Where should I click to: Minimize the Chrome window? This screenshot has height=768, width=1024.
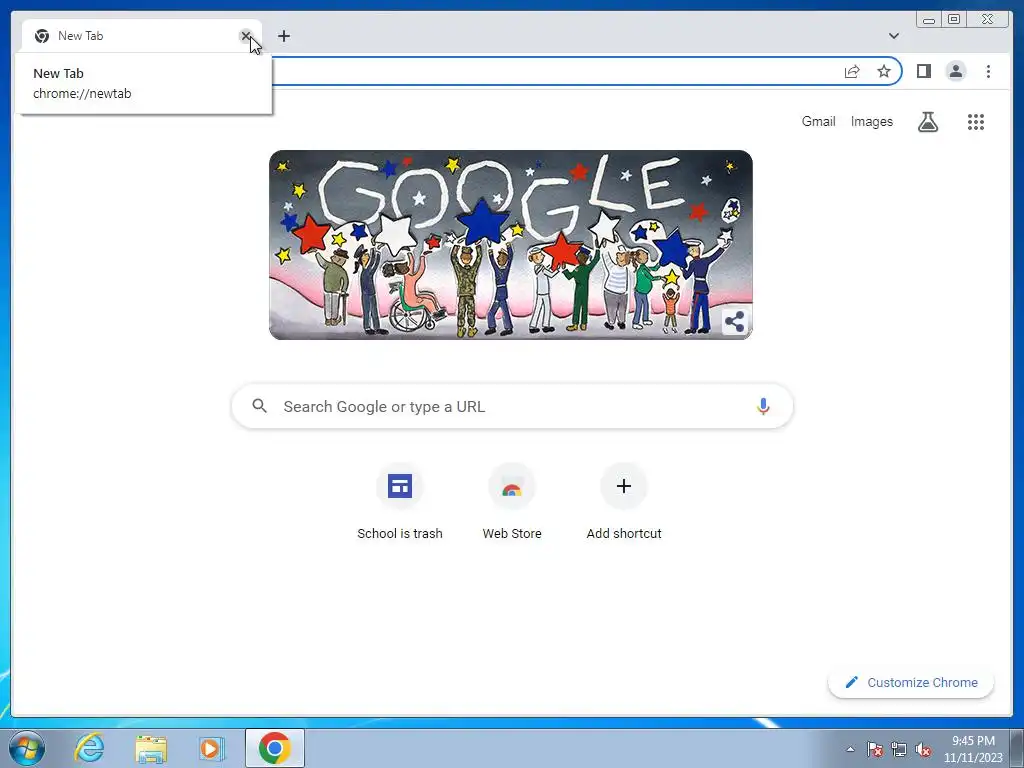coord(929,19)
